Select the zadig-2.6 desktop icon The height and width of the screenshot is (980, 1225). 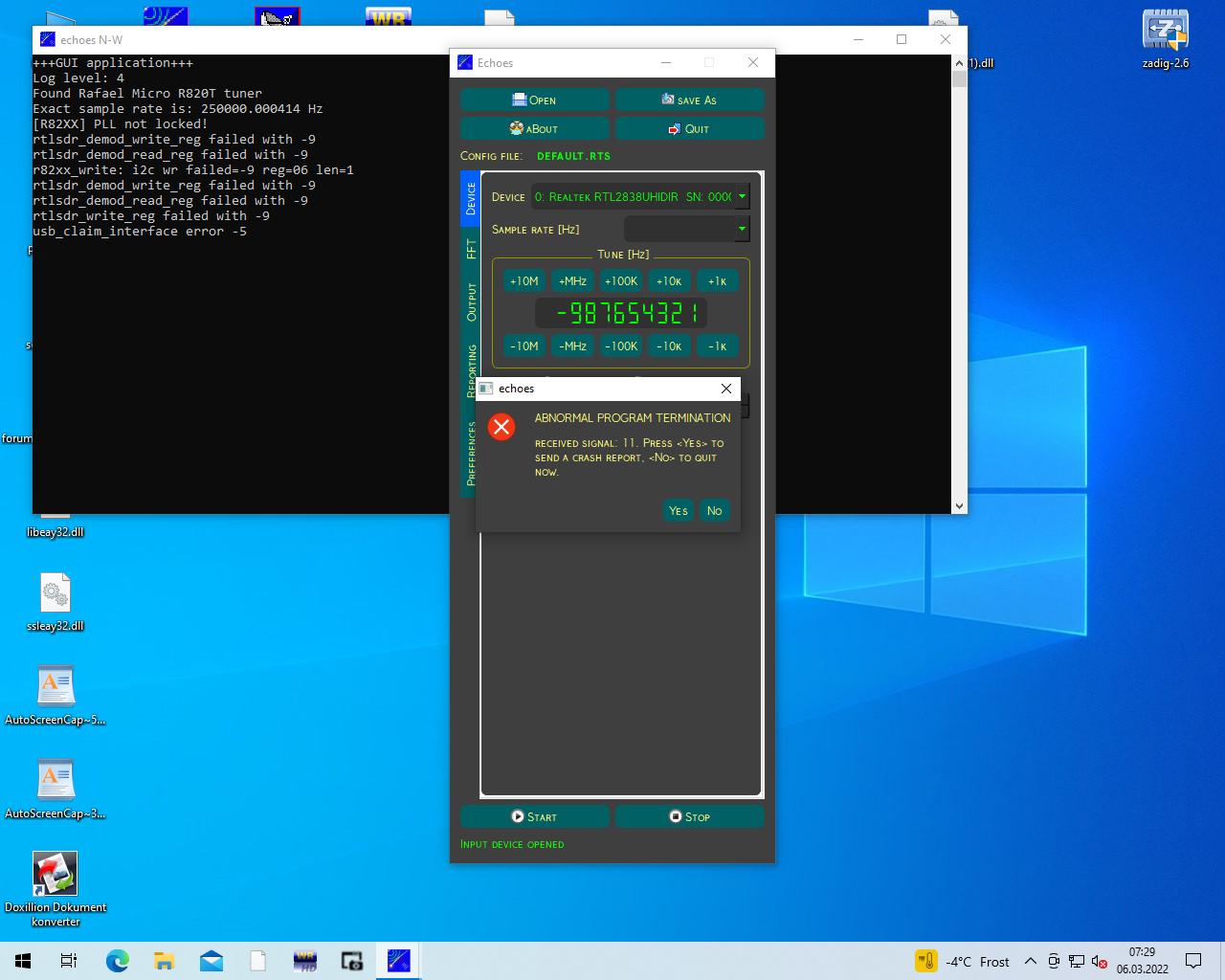pos(1166,39)
